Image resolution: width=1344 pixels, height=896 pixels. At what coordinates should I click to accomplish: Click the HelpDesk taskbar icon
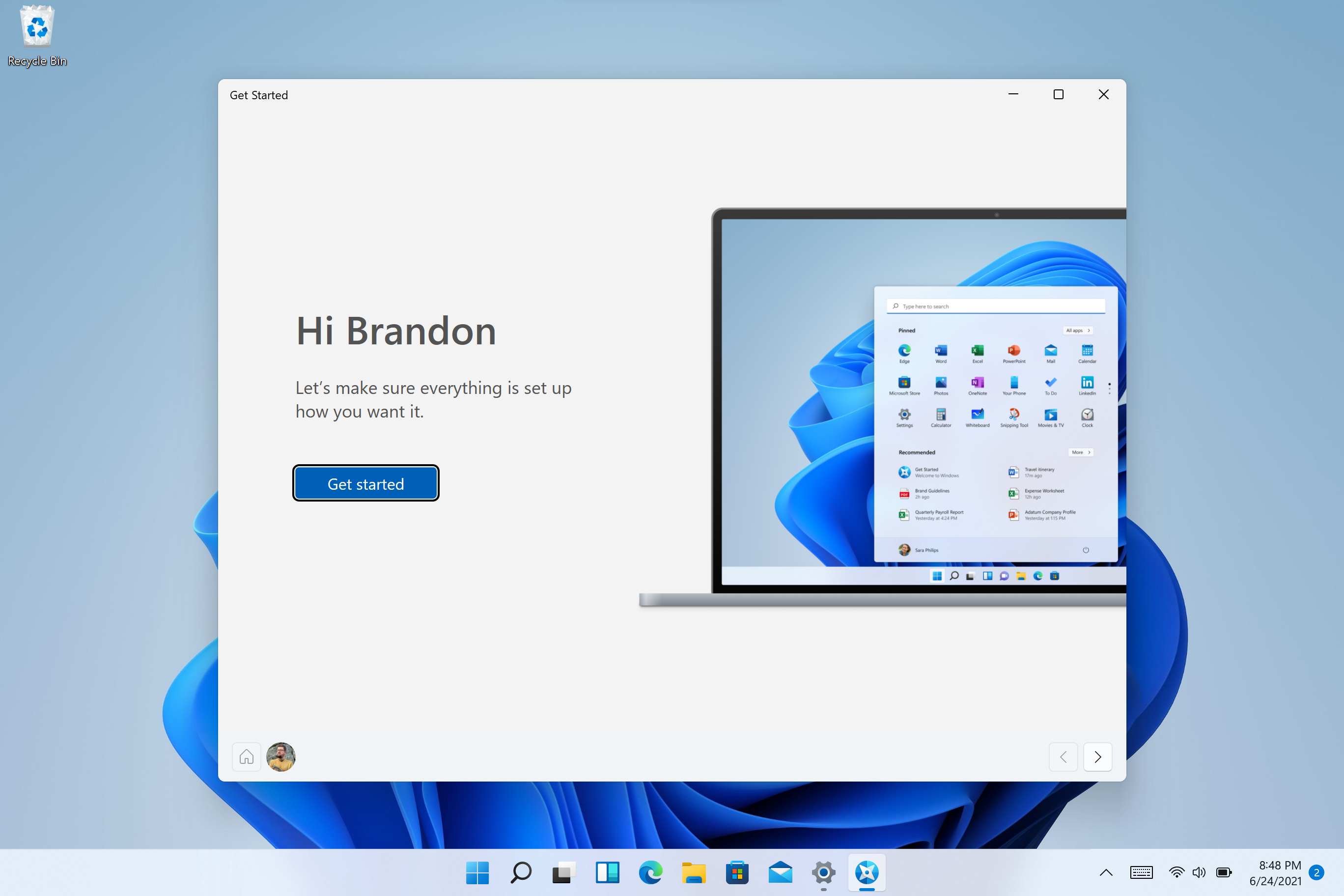[x=865, y=869]
